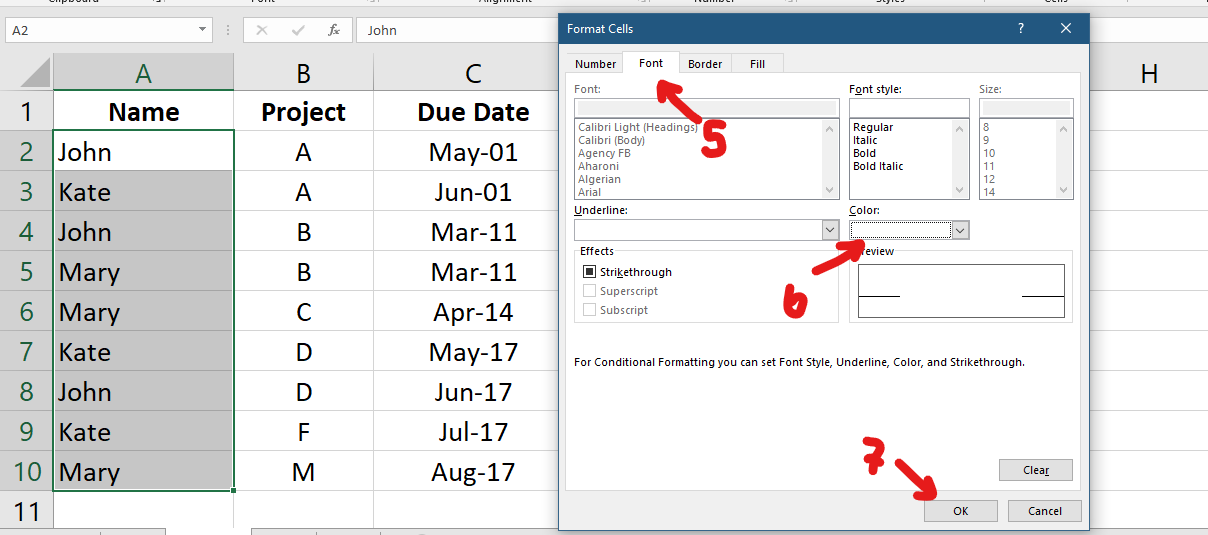Viewport: 1208px width, 535px height.
Task: Select Calibri (Body) in font list
Action: pos(611,140)
